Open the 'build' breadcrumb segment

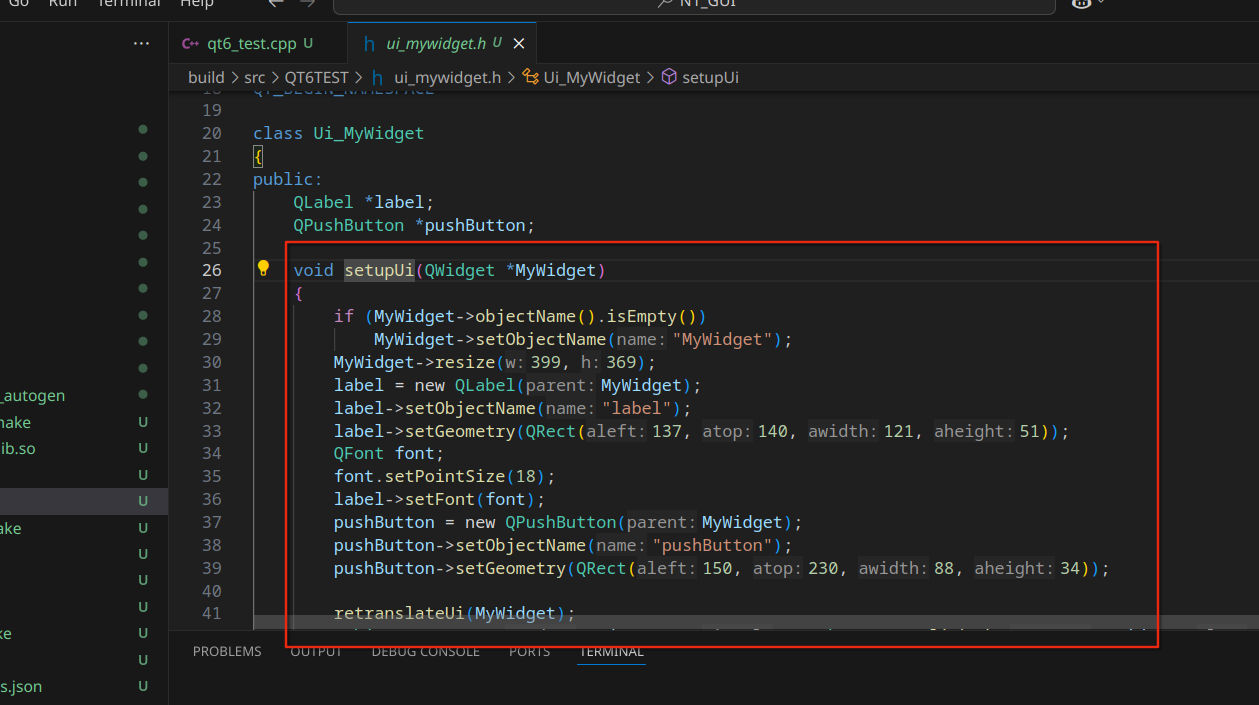click(206, 77)
